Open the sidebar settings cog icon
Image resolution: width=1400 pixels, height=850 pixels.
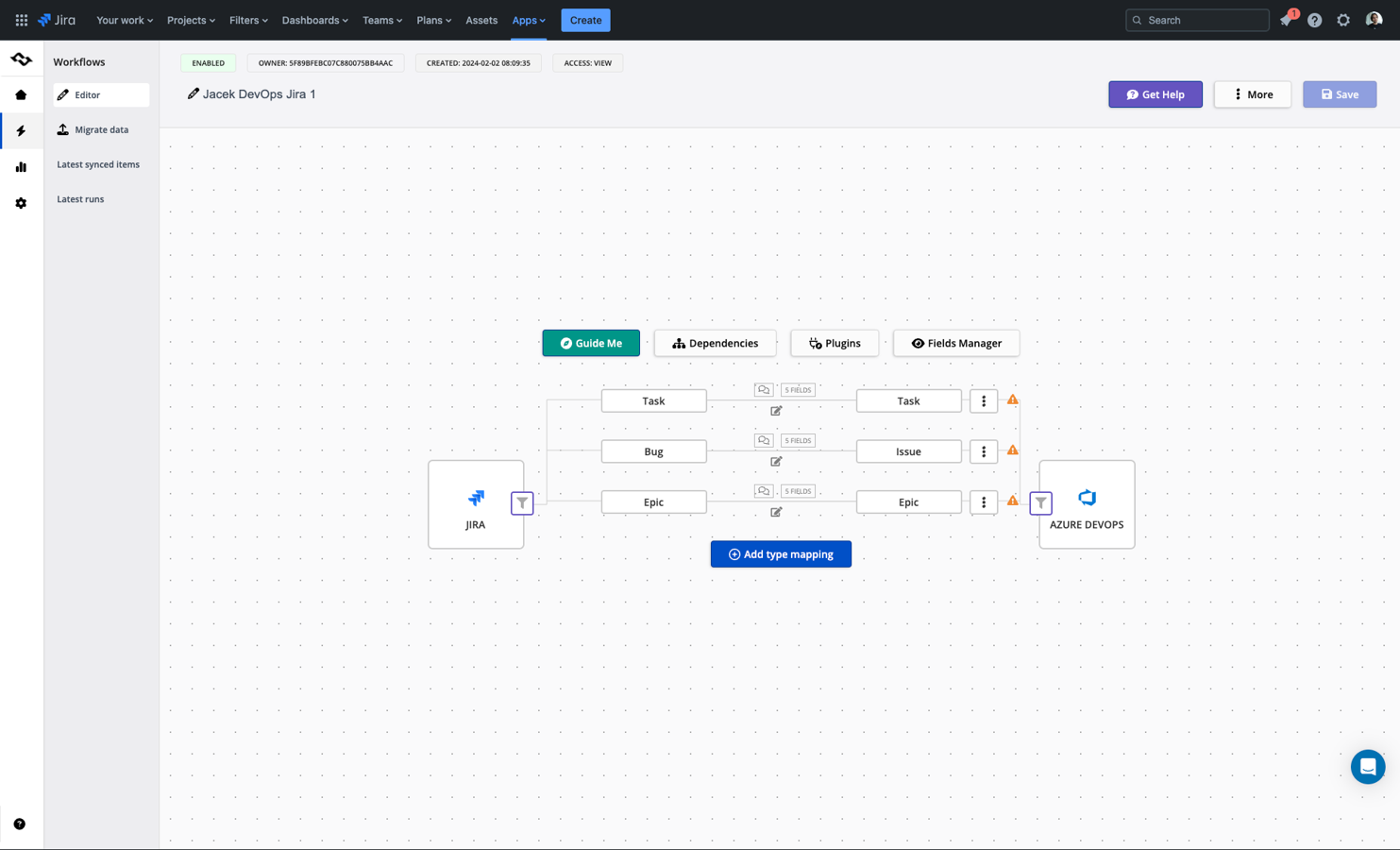point(21,203)
